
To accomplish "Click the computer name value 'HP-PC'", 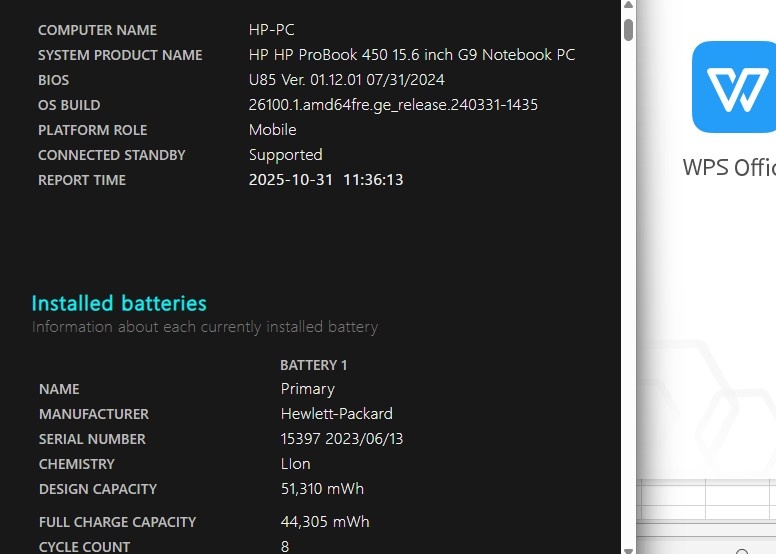I will [271, 30].
